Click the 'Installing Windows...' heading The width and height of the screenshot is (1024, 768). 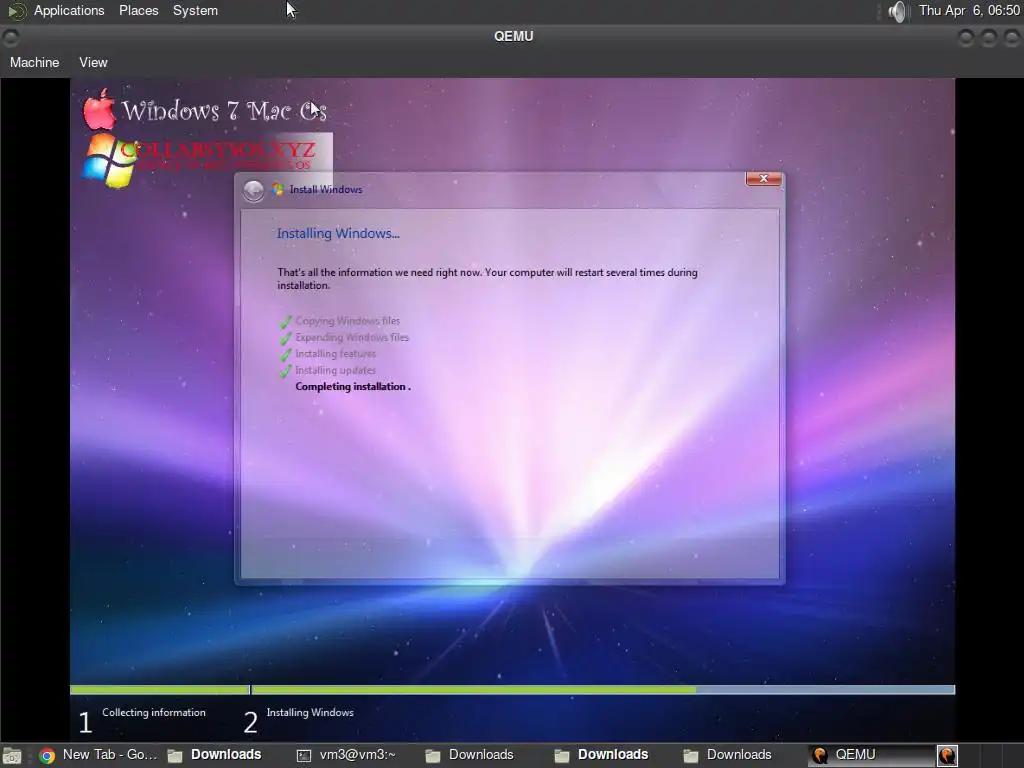tap(338, 233)
